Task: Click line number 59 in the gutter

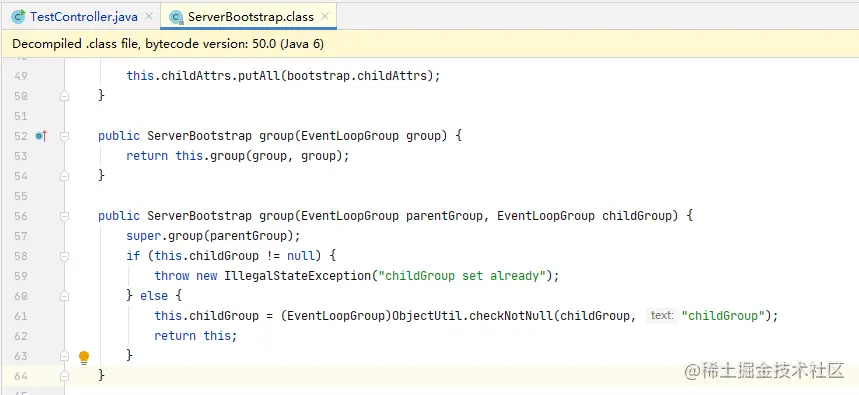Action: click(x=21, y=276)
